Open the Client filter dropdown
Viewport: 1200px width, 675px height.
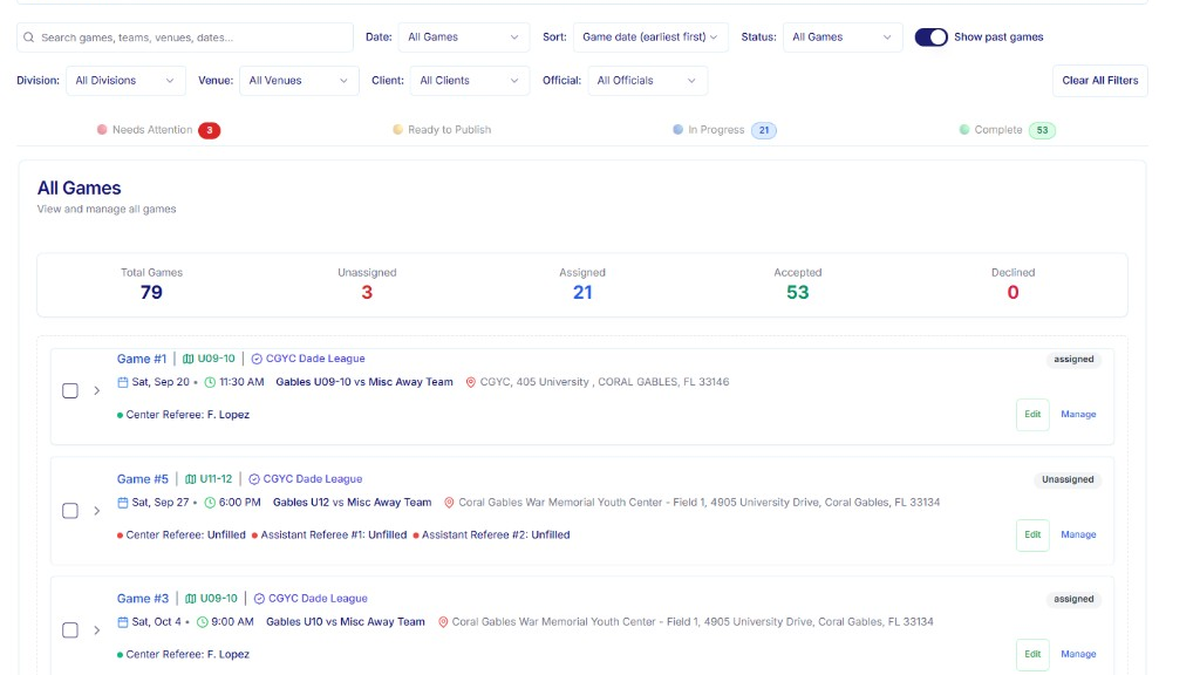coord(470,81)
